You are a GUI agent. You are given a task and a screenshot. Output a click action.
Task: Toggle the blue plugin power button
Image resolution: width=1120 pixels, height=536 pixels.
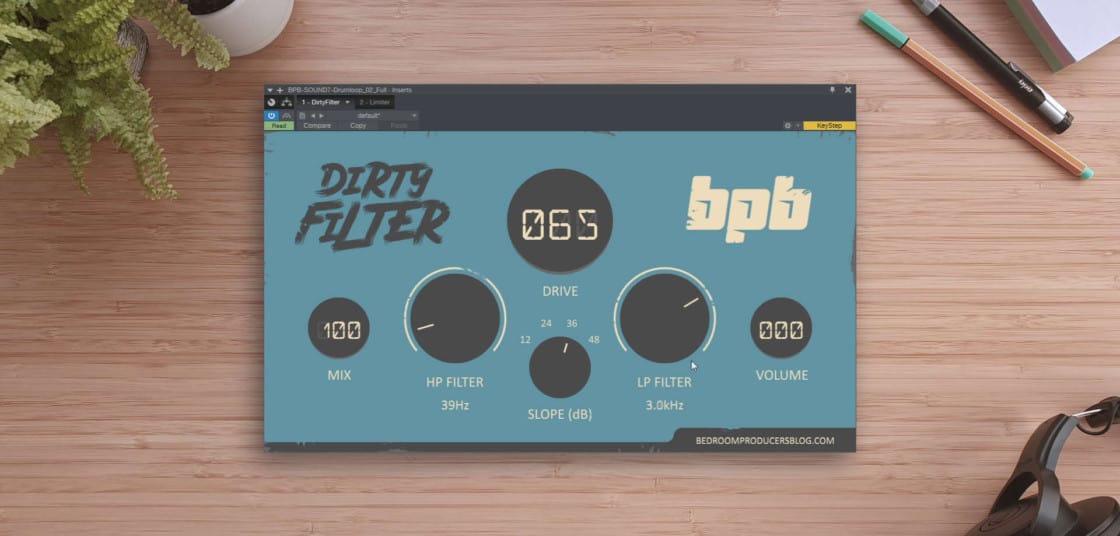click(271, 115)
